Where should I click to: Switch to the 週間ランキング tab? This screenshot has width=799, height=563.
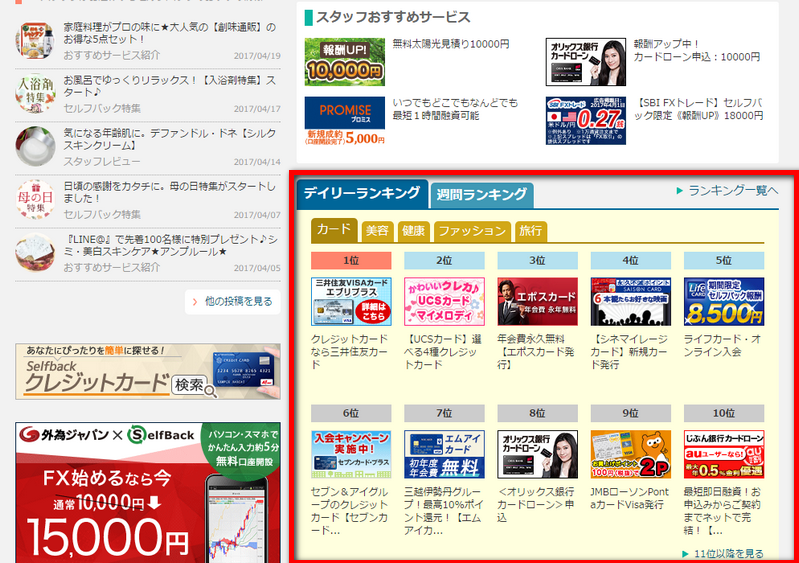pos(481,194)
